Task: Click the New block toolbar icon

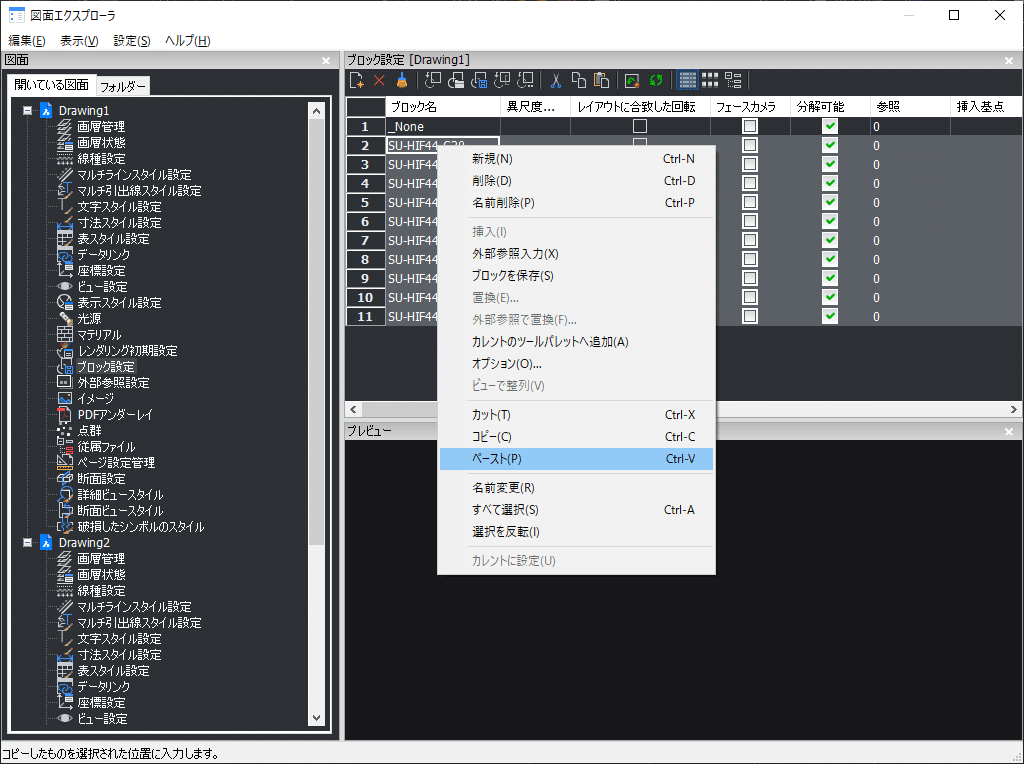Action: (x=357, y=80)
